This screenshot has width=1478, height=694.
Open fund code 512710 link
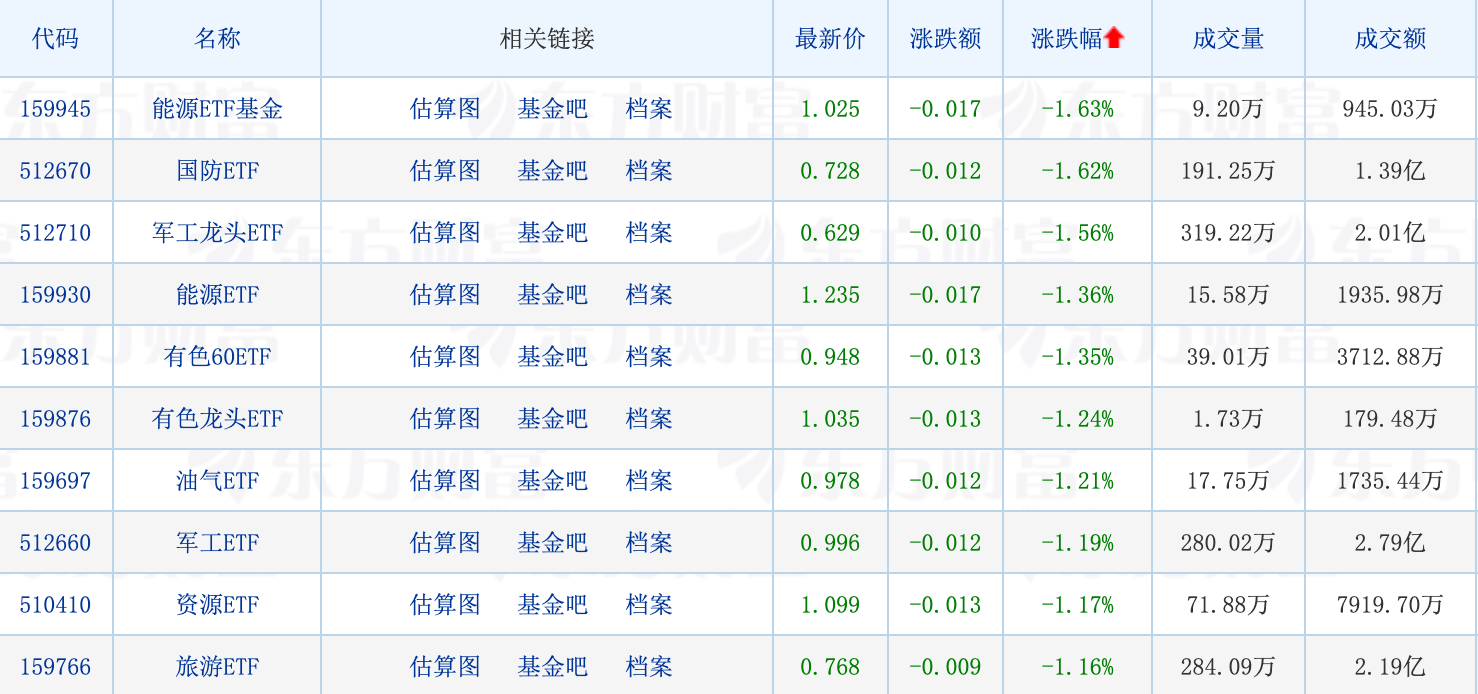click(x=55, y=233)
